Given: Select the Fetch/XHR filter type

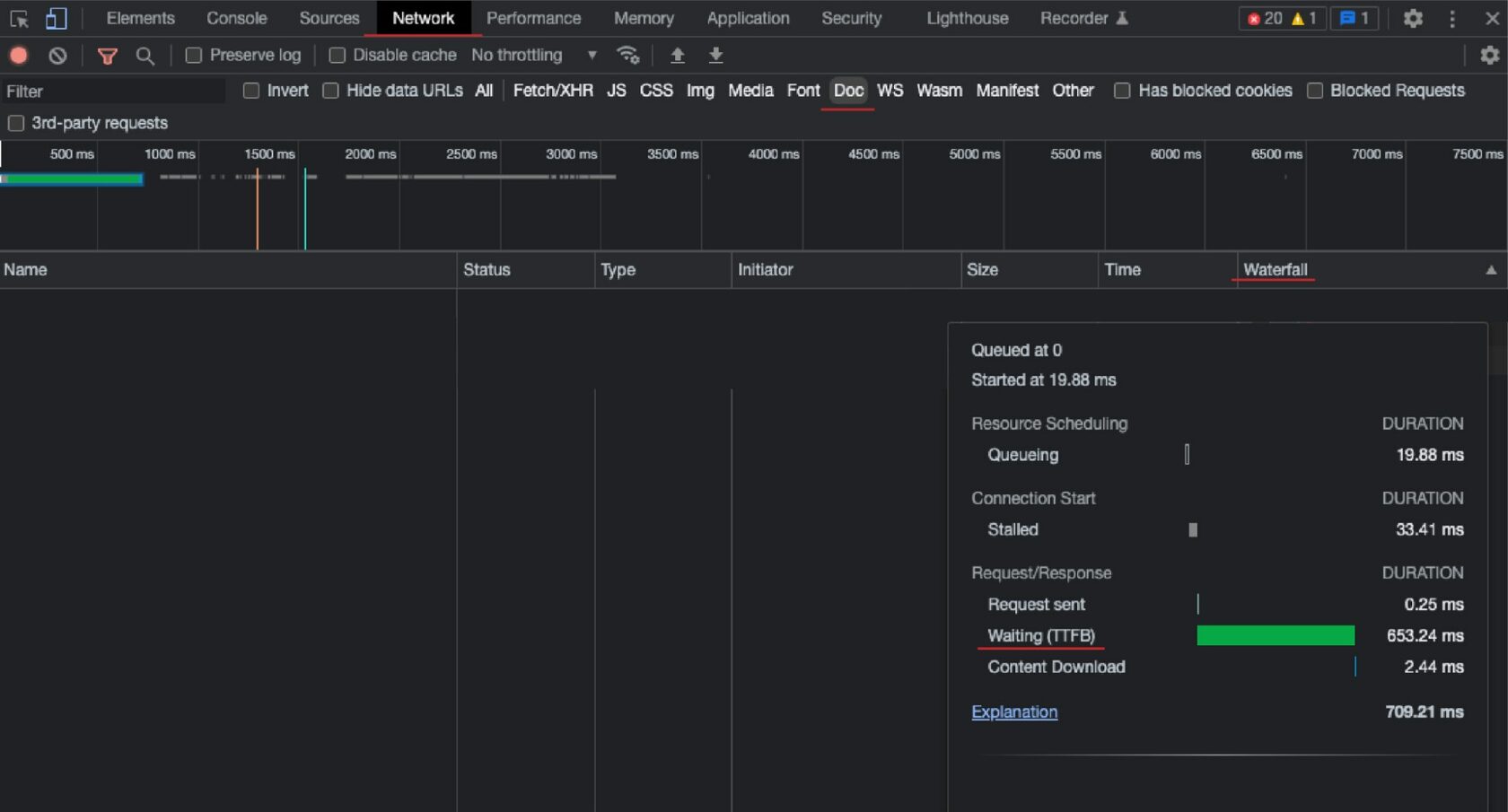Looking at the screenshot, I should (x=553, y=91).
